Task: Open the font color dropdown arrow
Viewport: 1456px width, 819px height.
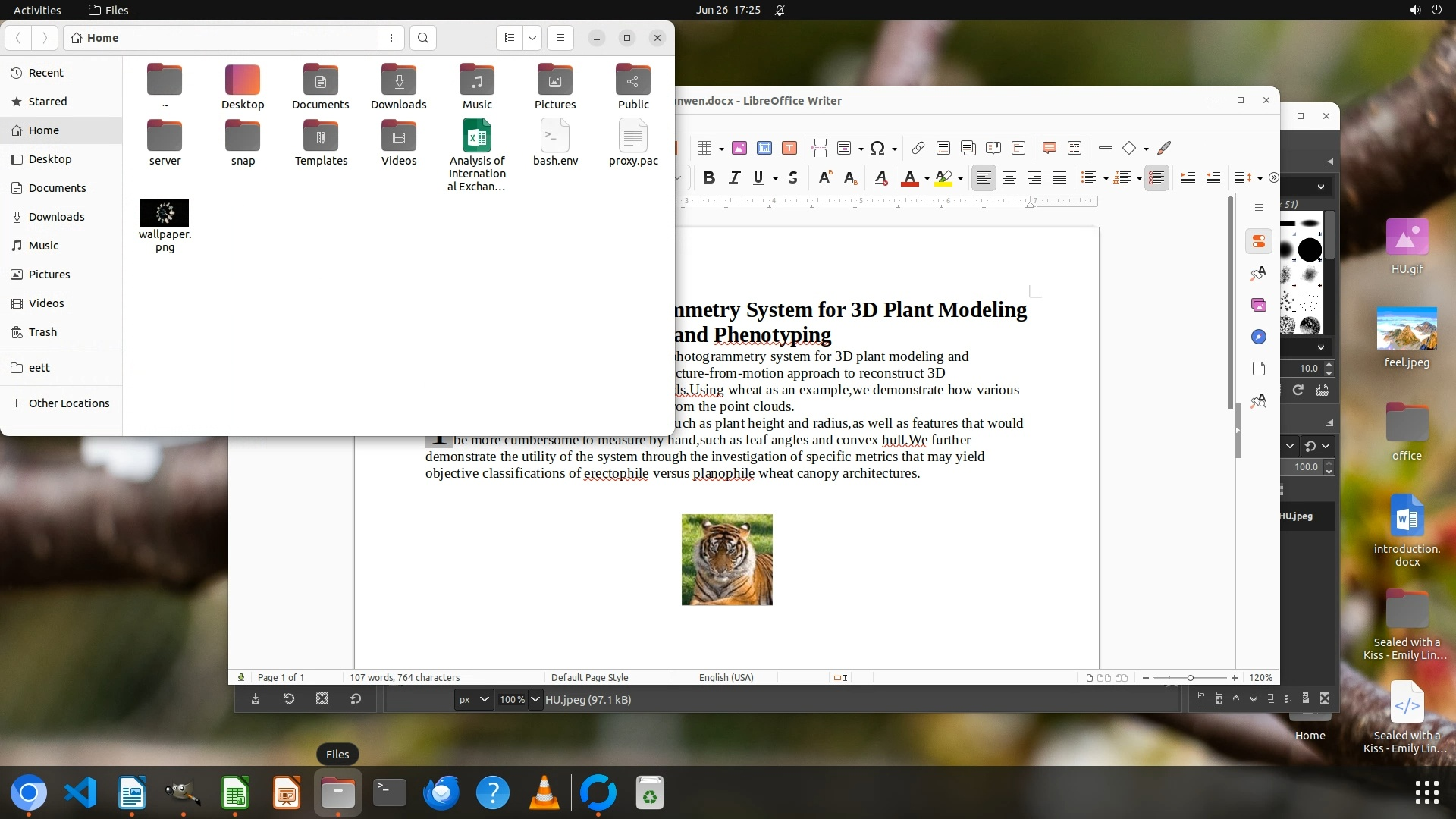Action: pyautogui.click(x=927, y=179)
